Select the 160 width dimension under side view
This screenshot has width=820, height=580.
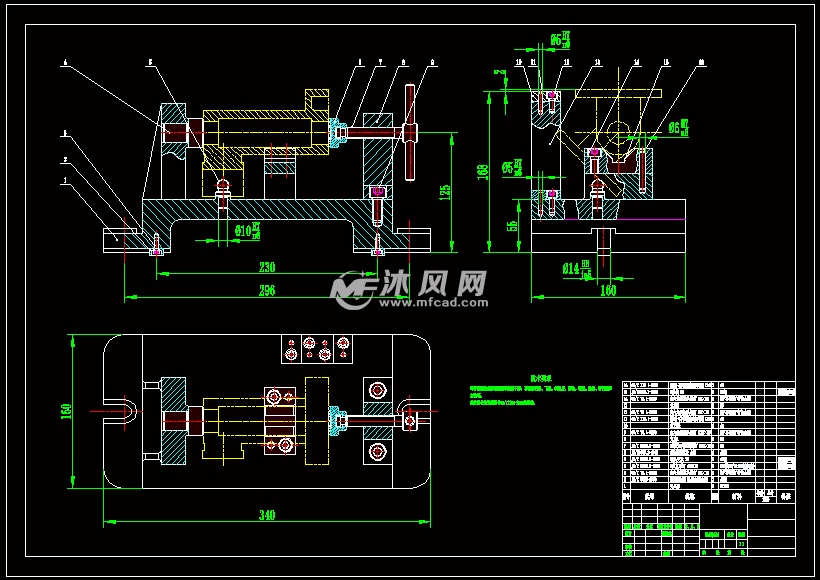point(607,290)
